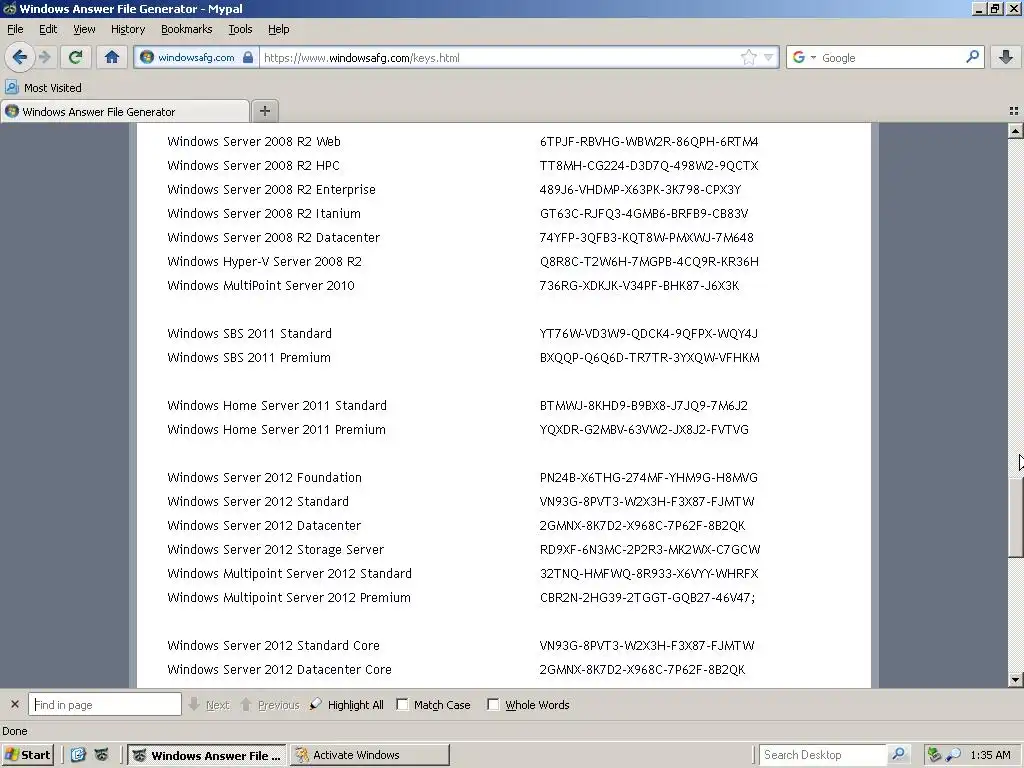Click the Next find button

tap(209, 705)
